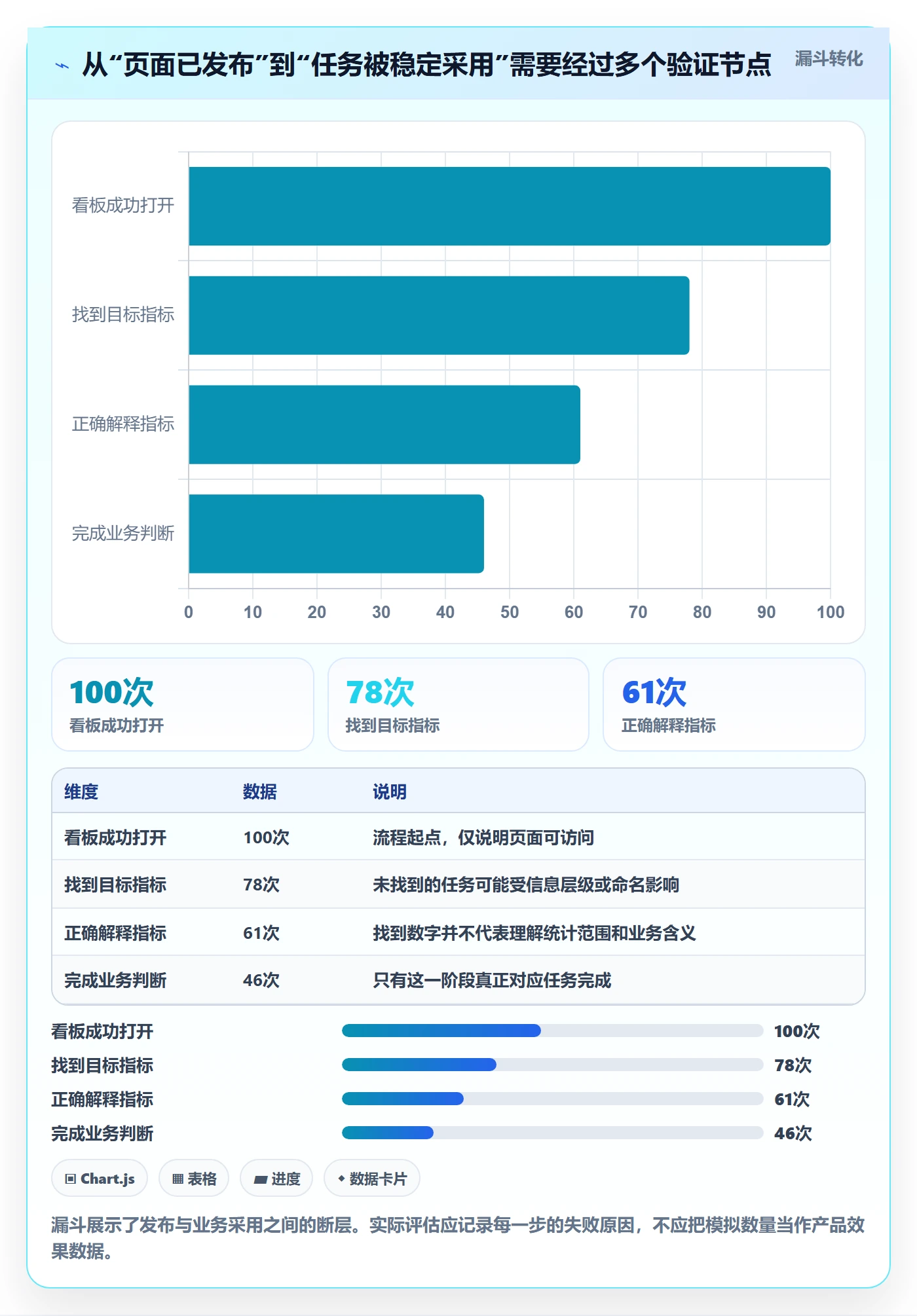Screen dimensions: 917x1316
Task: Select the 看板成功打开 table row label
Action: tap(115, 837)
